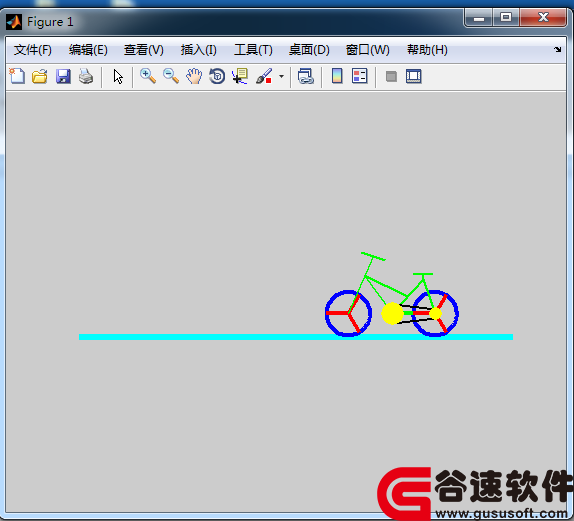This screenshot has width=574, height=521.
Task: Toggle the Edit Plot arrow tool
Action: [118, 77]
